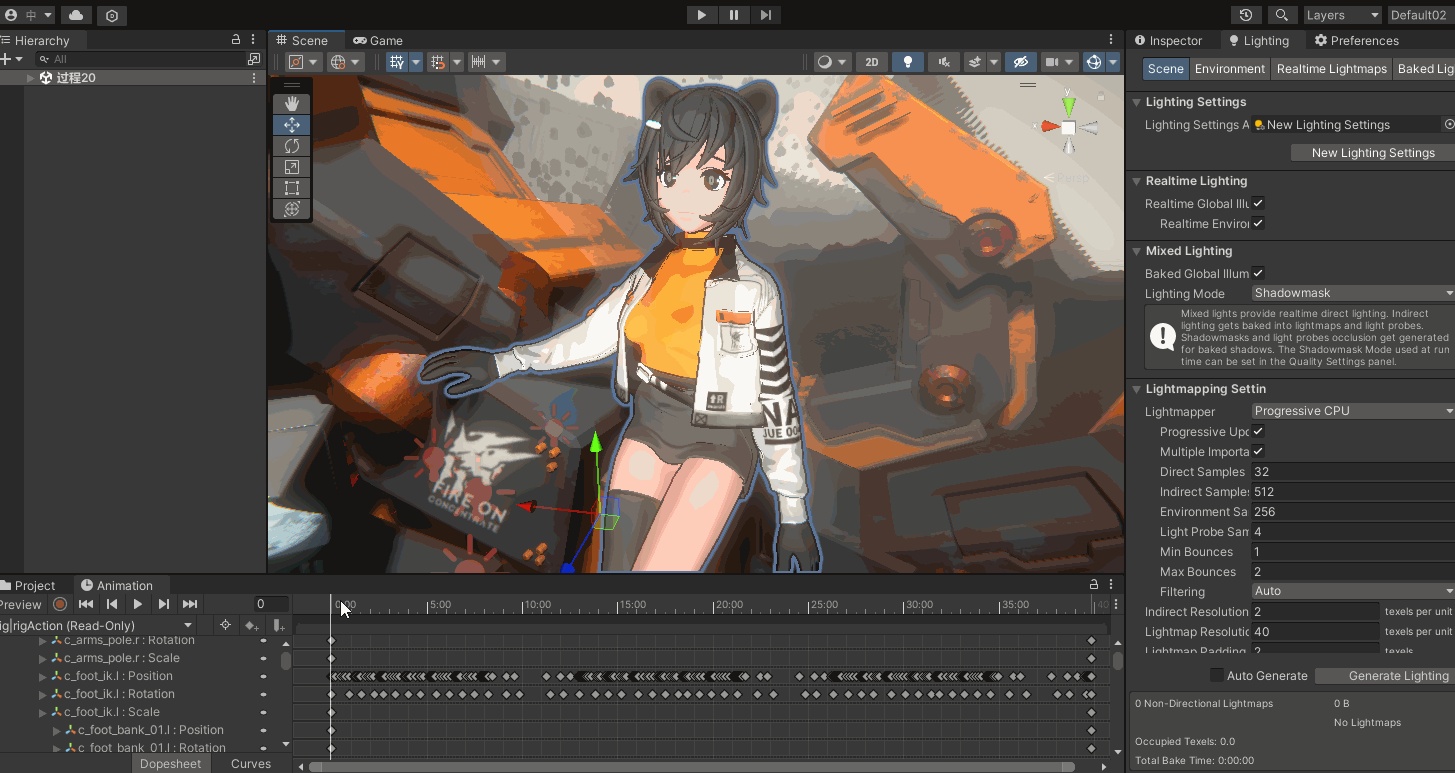Click the Hierarchy search-by-type icon

pos(254,59)
